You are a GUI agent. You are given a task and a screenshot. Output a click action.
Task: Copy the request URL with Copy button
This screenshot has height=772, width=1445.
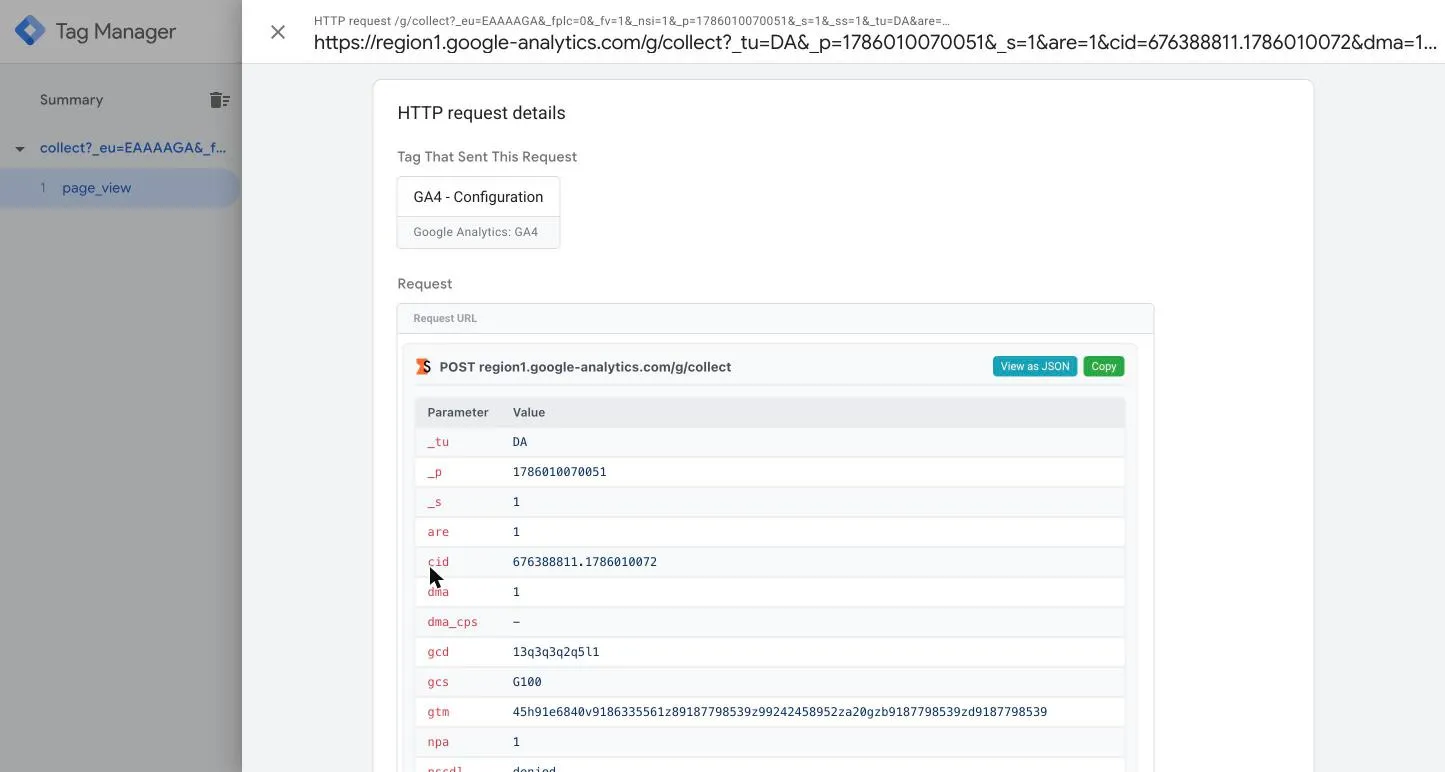coord(1104,366)
